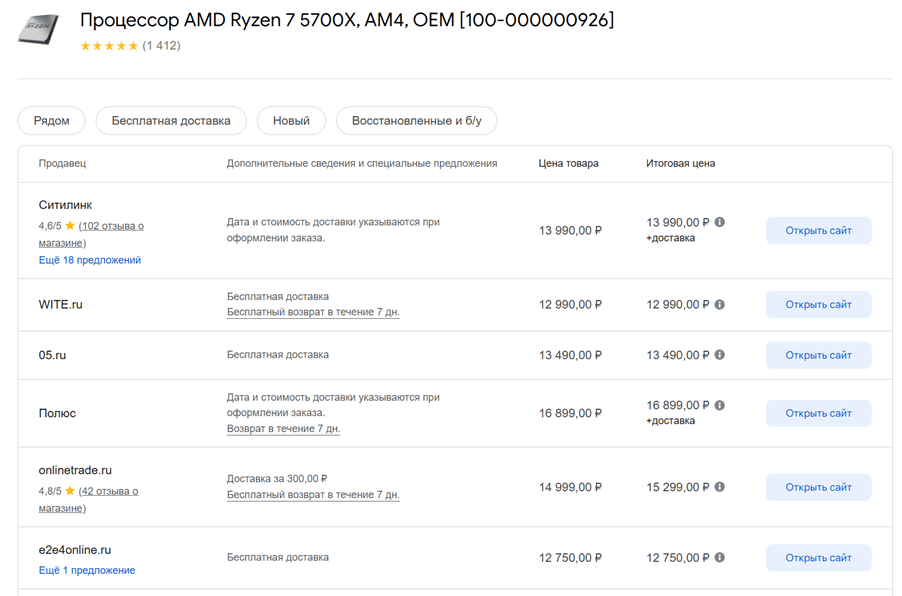Expand Ещё 18 предложений under Ситилинк
902x596 pixels.
click(x=90, y=260)
